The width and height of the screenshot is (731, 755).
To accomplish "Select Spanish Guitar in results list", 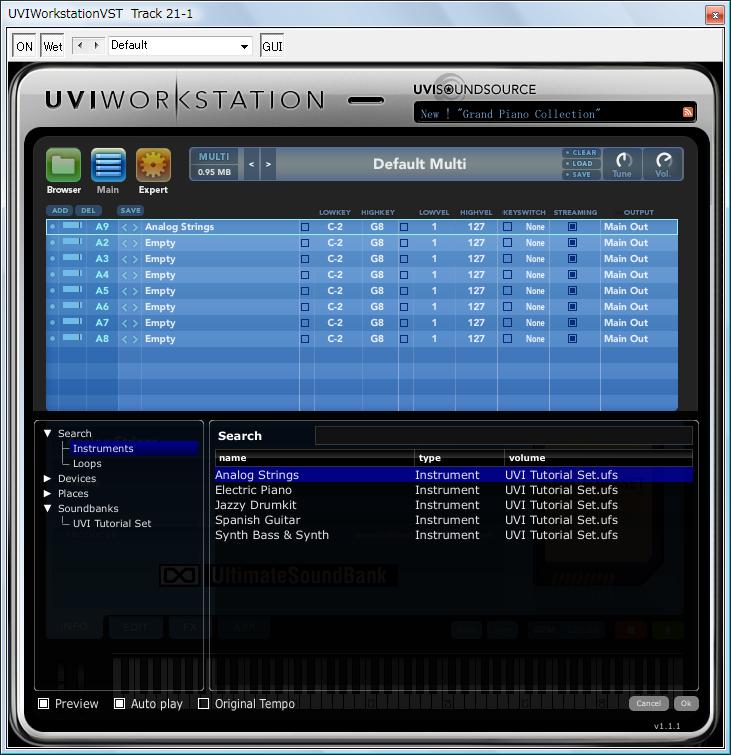I will click(x=454, y=520).
